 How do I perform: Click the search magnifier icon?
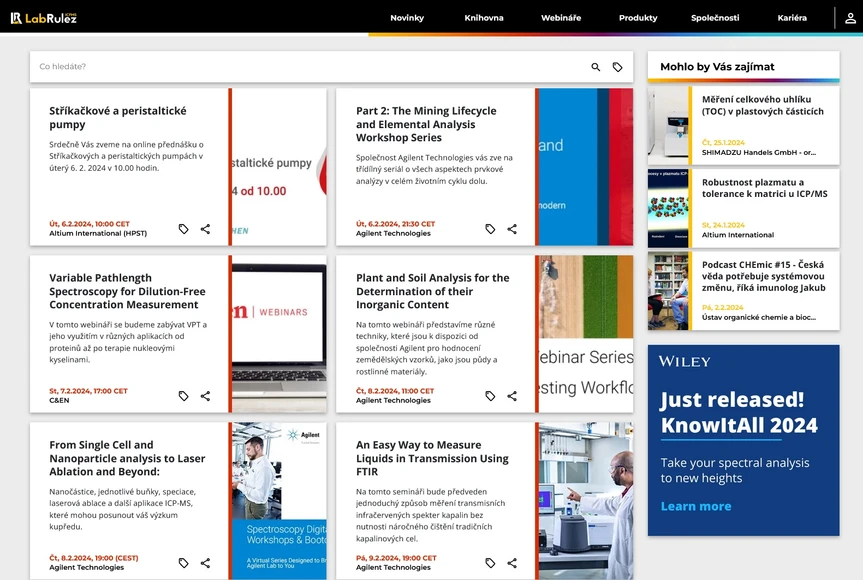click(x=596, y=67)
